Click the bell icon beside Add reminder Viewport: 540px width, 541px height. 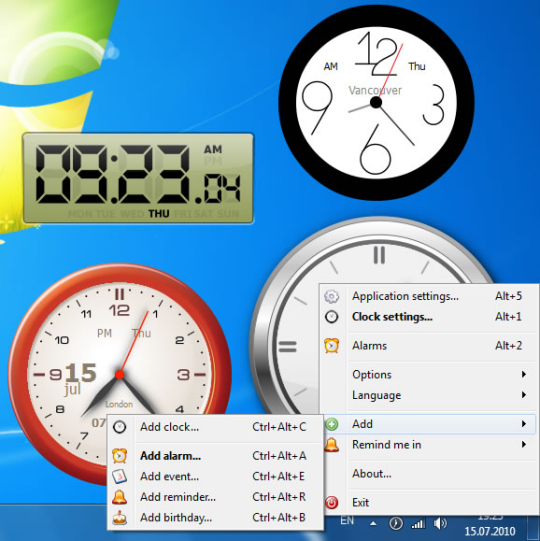[x=119, y=497]
